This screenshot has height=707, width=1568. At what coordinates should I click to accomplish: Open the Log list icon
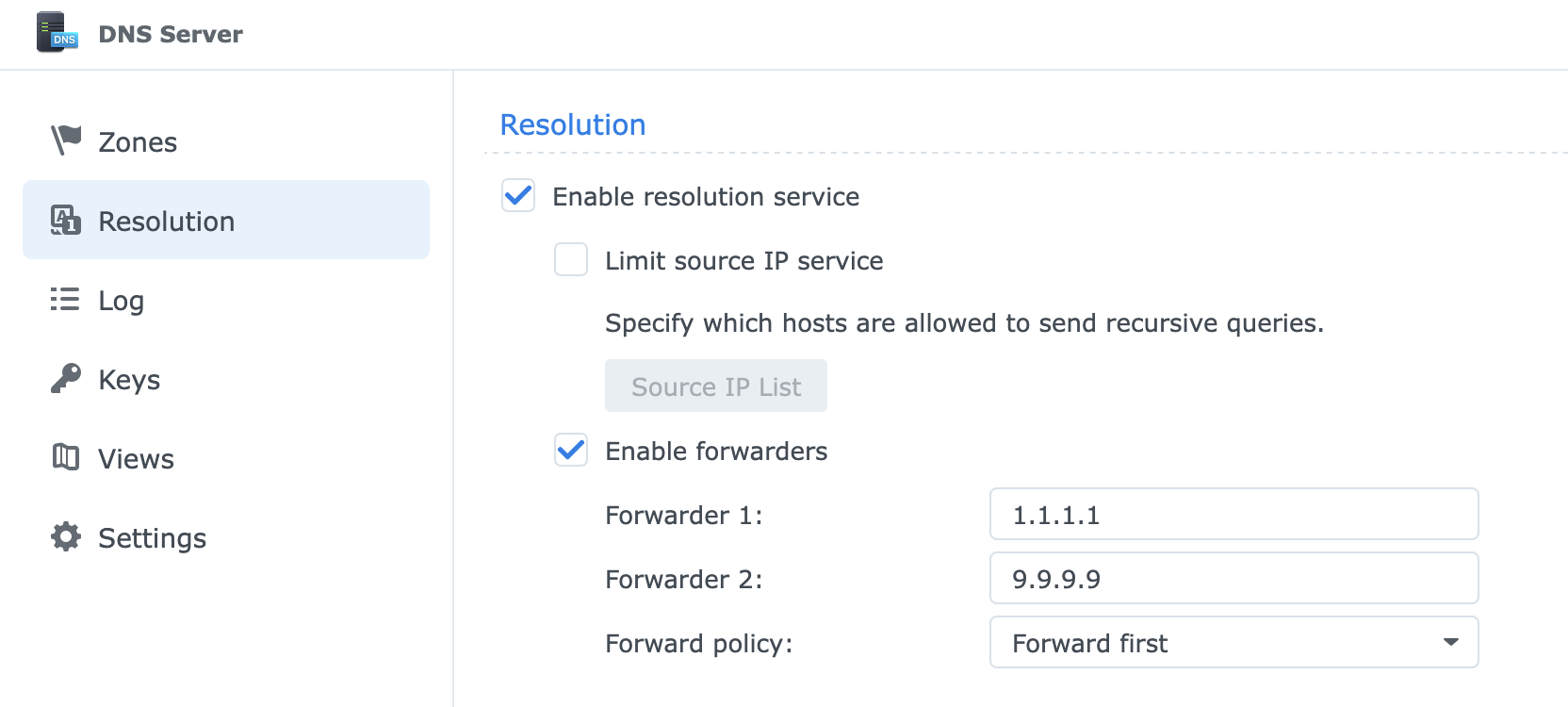click(x=64, y=300)
